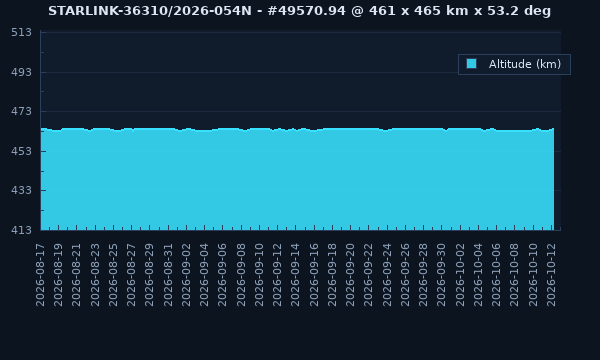Click the x-axis date 2026-08-19
Screen dimensions: 600x360
[58, 275]
